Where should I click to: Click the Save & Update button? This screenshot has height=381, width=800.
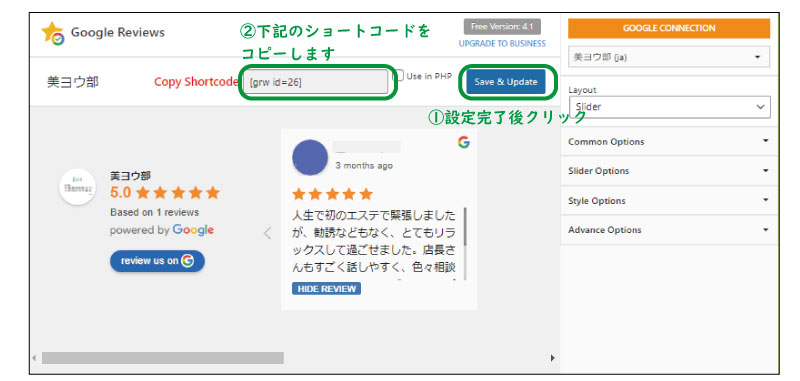(x=506, y=82)
